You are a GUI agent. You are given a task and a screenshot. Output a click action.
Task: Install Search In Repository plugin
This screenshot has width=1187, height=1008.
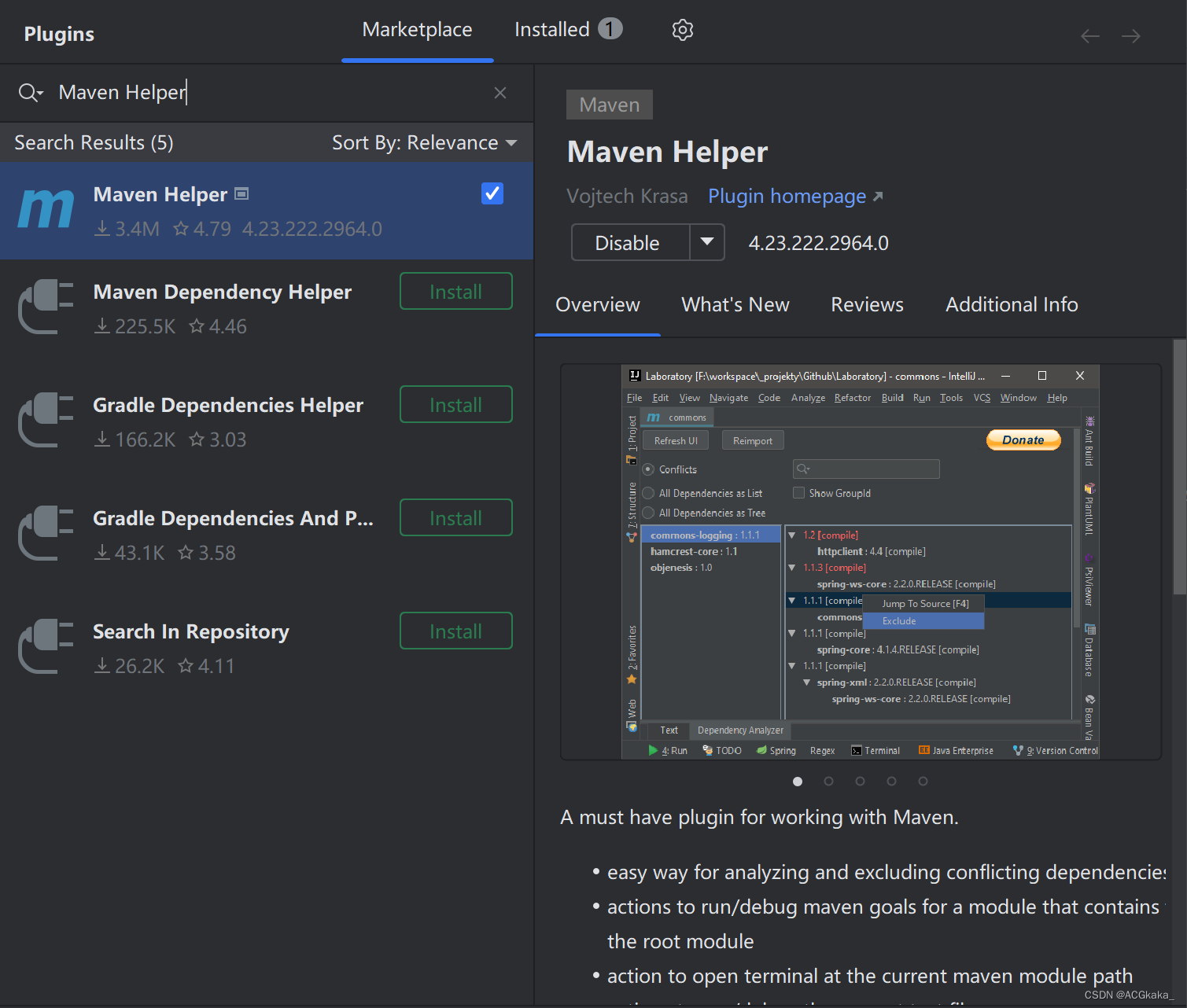[456, 631]
